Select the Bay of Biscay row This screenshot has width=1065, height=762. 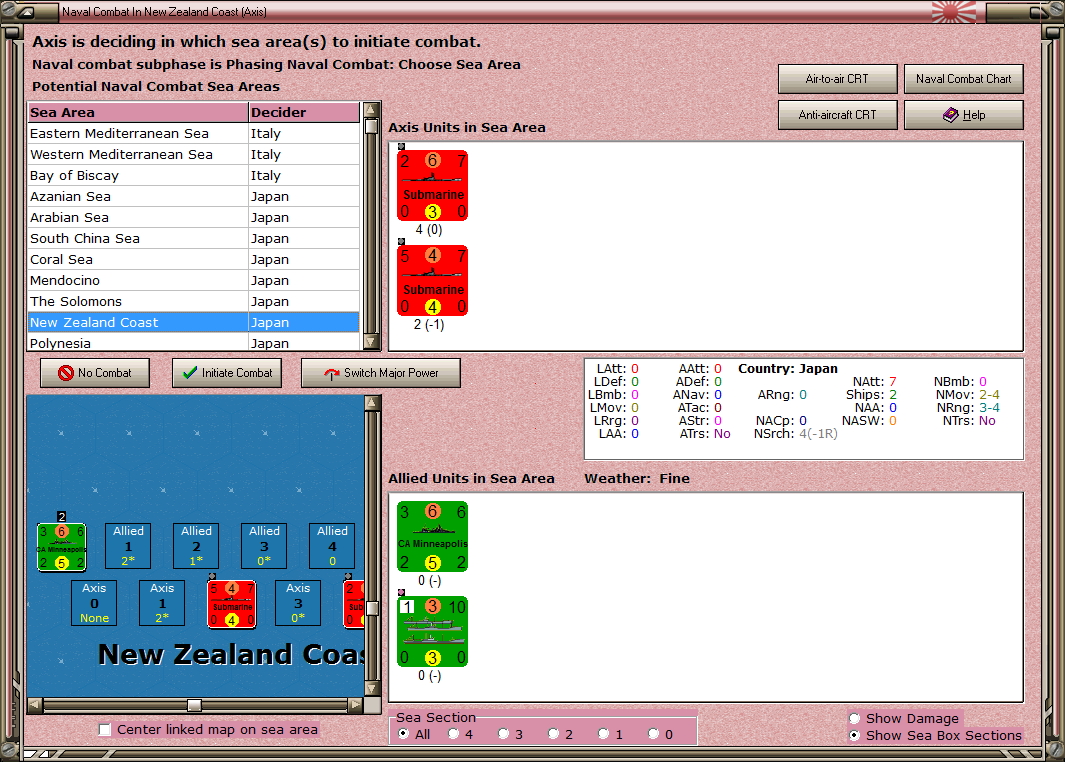(x=194, y=176)
